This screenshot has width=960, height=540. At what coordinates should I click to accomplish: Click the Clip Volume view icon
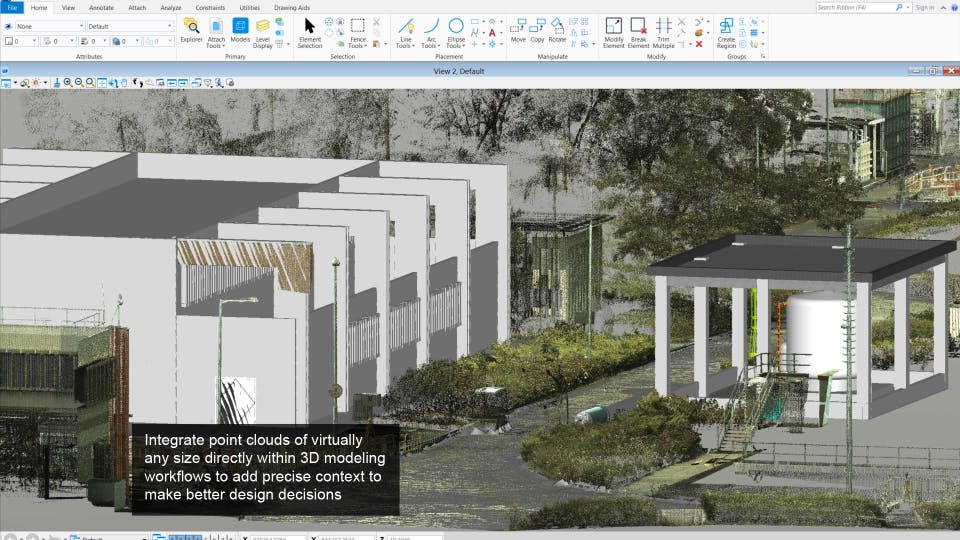click(208, 83)
